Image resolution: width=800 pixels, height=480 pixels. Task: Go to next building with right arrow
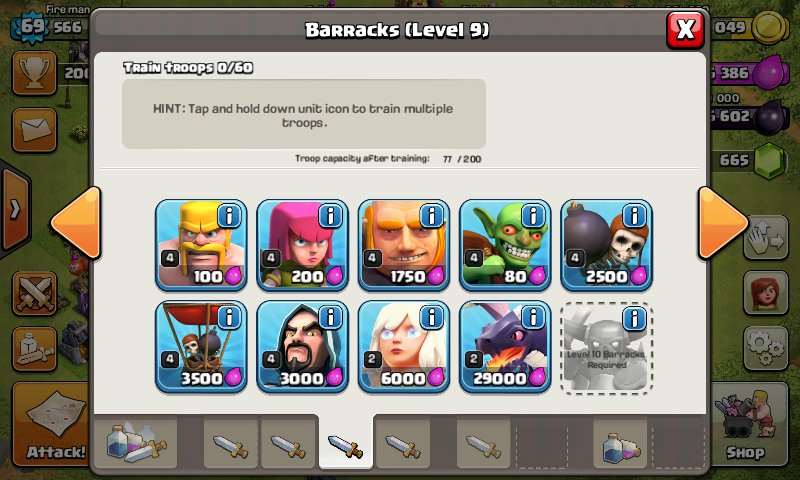[722, 223]
